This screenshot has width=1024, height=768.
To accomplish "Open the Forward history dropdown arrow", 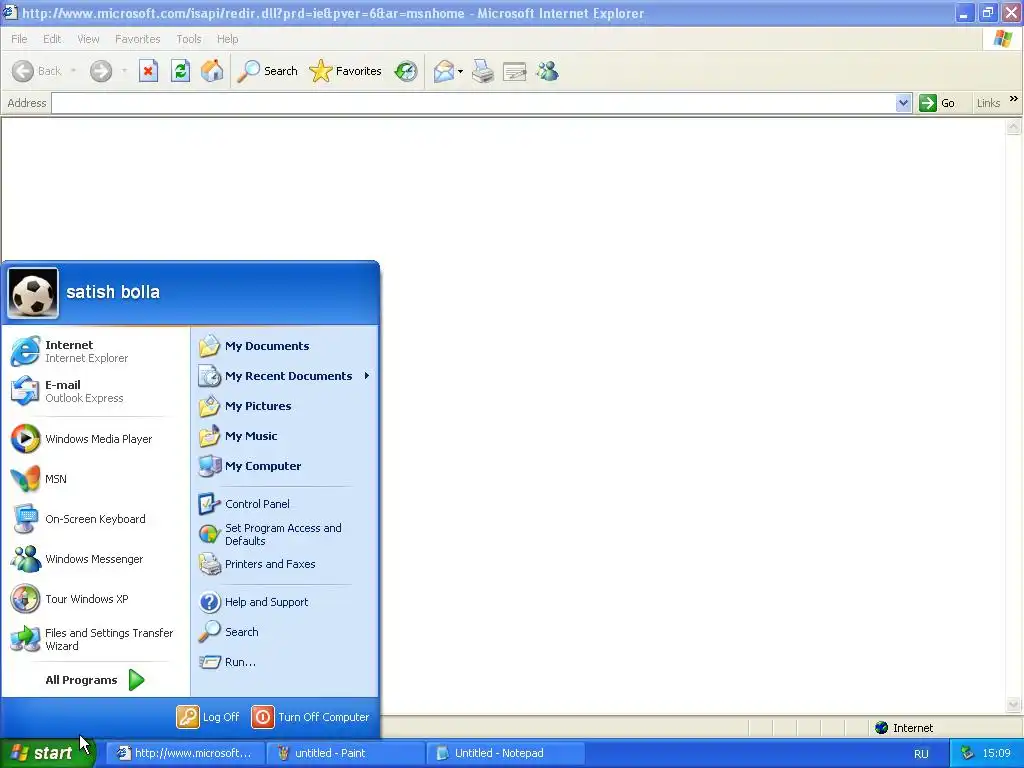I will pos(123,71).
